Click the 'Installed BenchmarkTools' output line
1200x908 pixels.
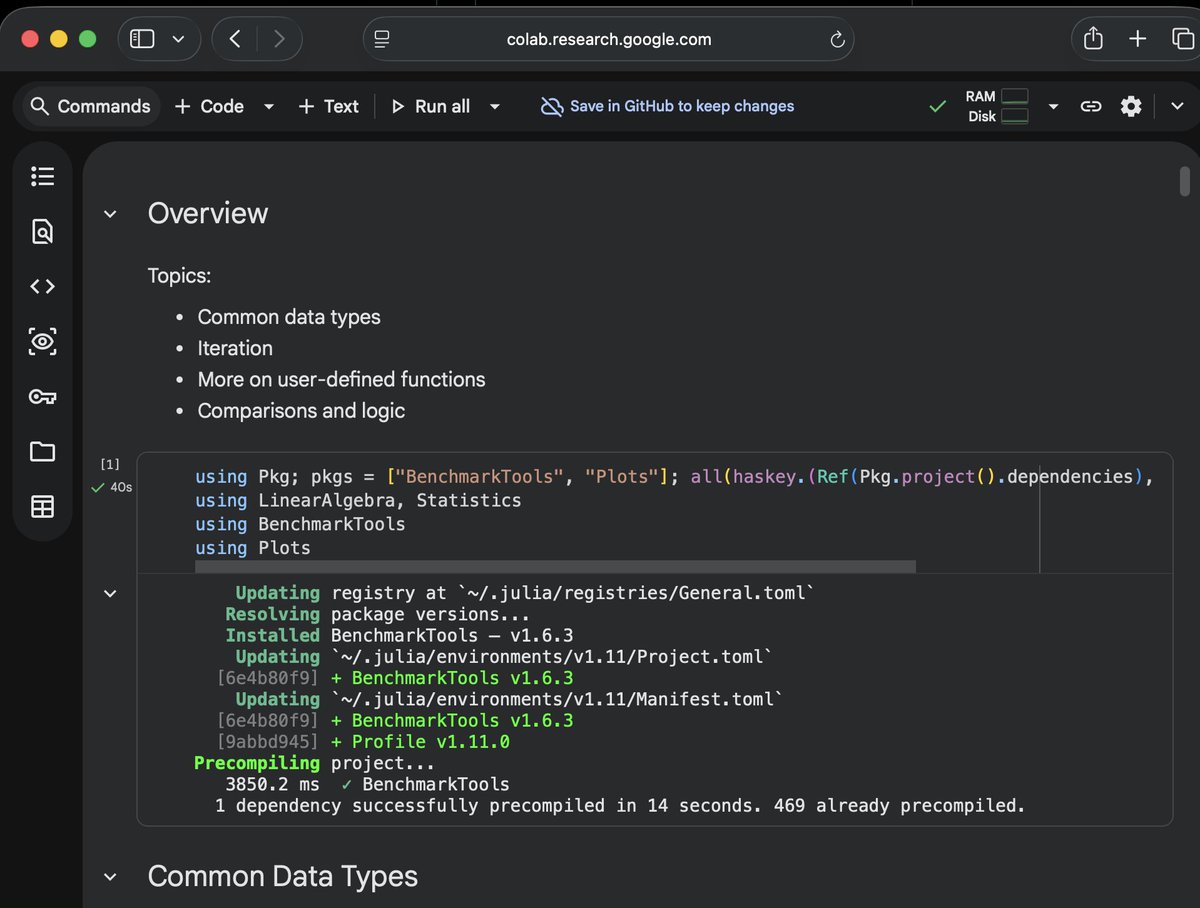tap(400, 636)
